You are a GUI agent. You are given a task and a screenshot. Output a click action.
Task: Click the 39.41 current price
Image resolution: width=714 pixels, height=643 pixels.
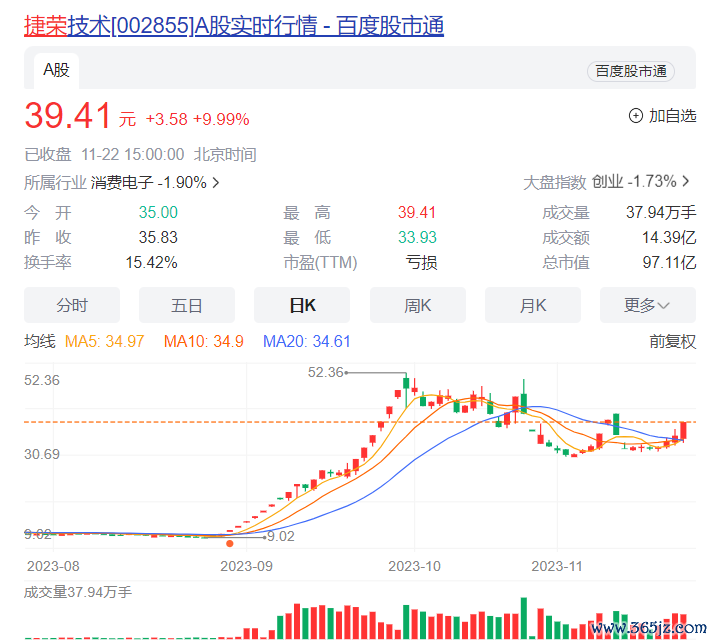pyautogui.click(x=67, y=116)
